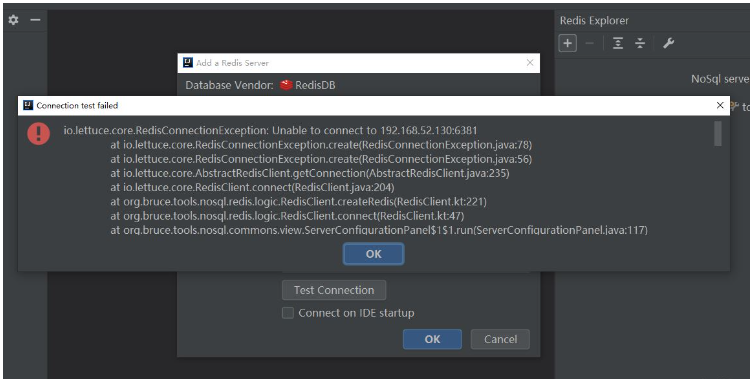Add a server with the plus icon in Redis Explorer

pos(567,43)
